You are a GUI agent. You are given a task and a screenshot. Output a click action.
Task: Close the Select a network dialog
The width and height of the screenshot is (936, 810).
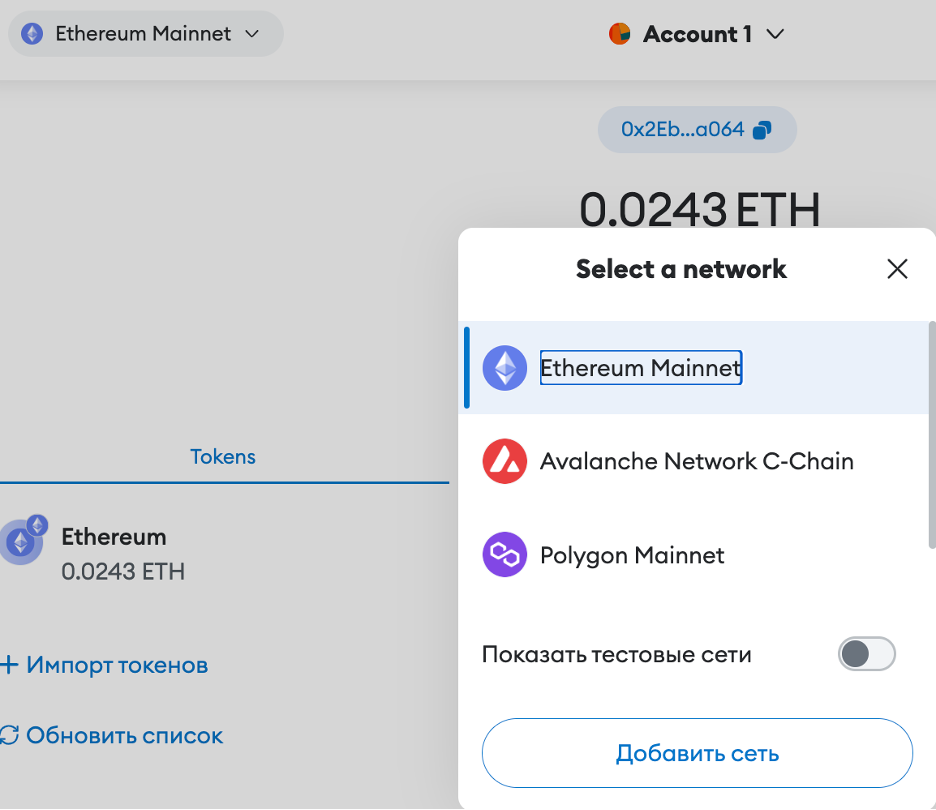pyautogui.click(x=897, y=269)
